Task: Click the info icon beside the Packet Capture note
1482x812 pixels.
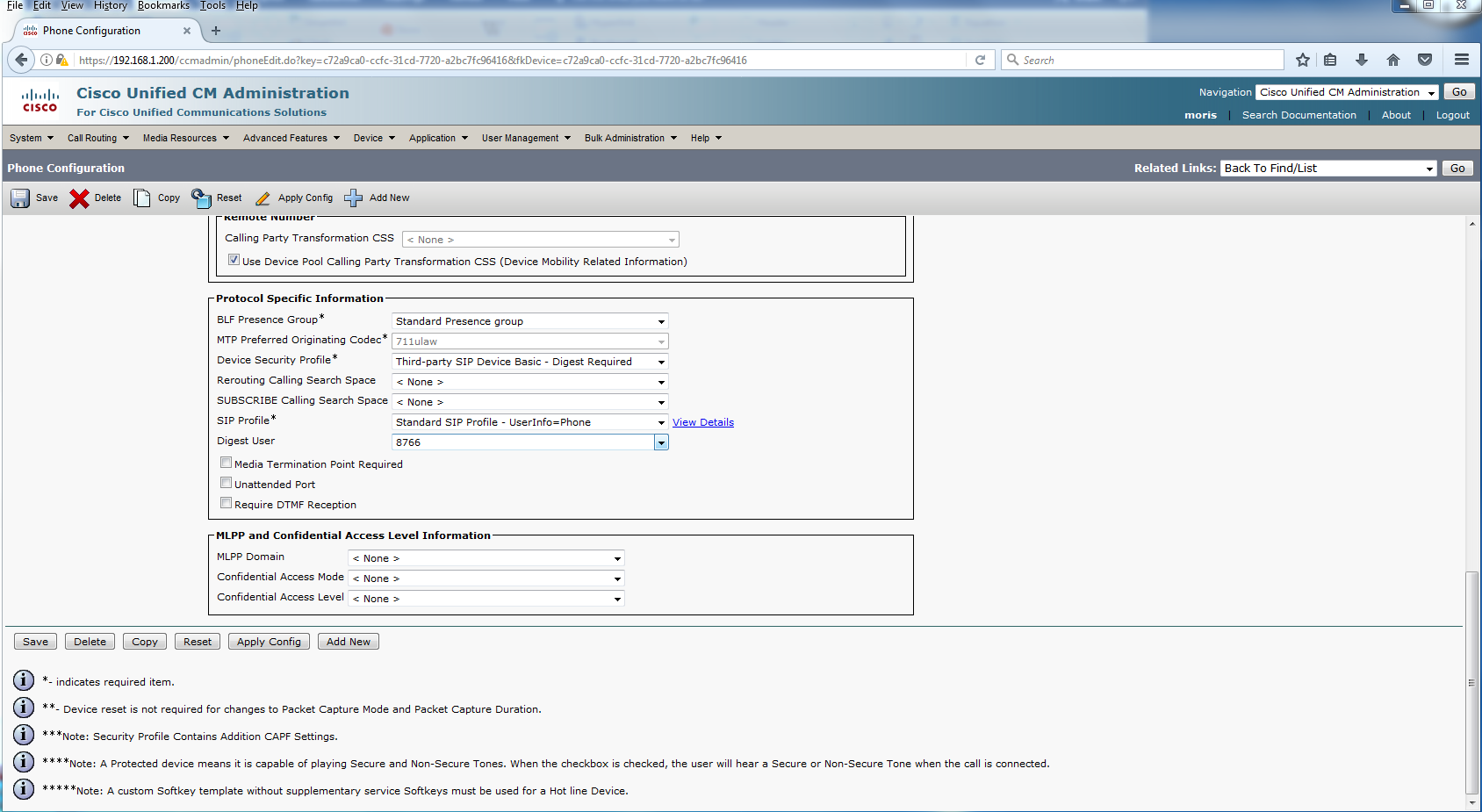Action: pos(24,708)
